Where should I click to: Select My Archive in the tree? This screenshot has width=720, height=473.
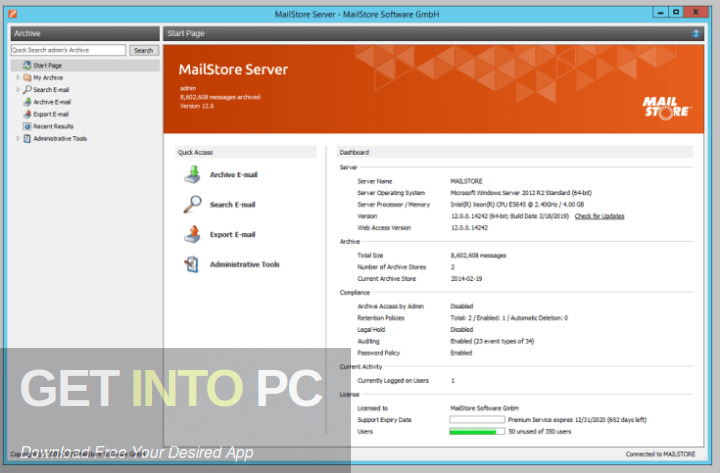(x=48, y=78)
